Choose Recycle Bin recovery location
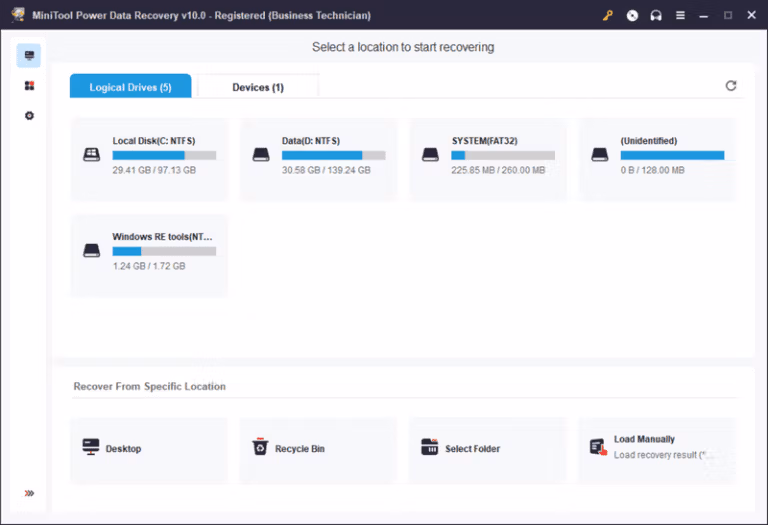The height and width of the screenshot is (525, 768). coord(318,451)
